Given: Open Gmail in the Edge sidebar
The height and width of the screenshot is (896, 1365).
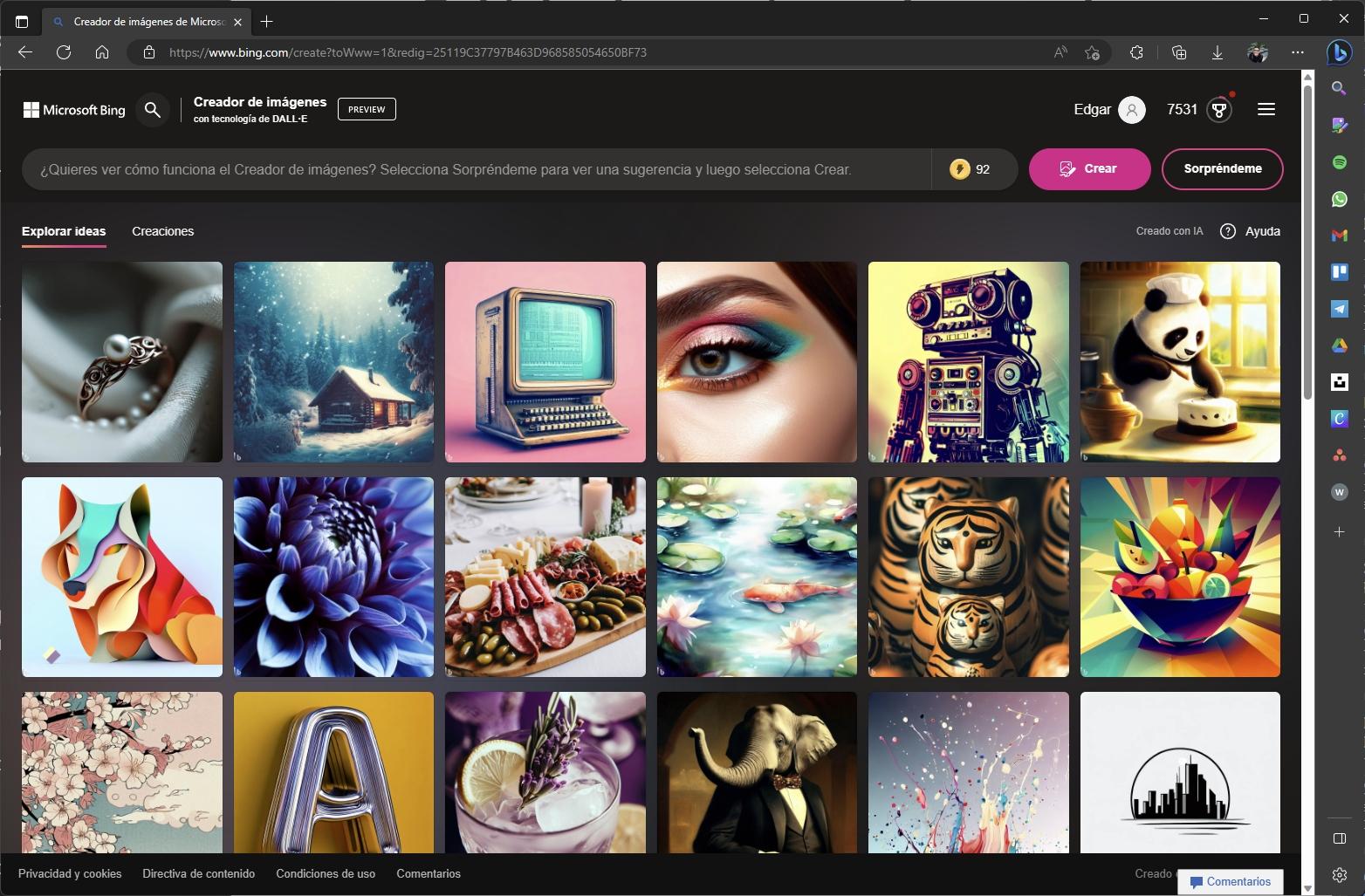Looking at the screenshot, I should (x=1339, y=236).
